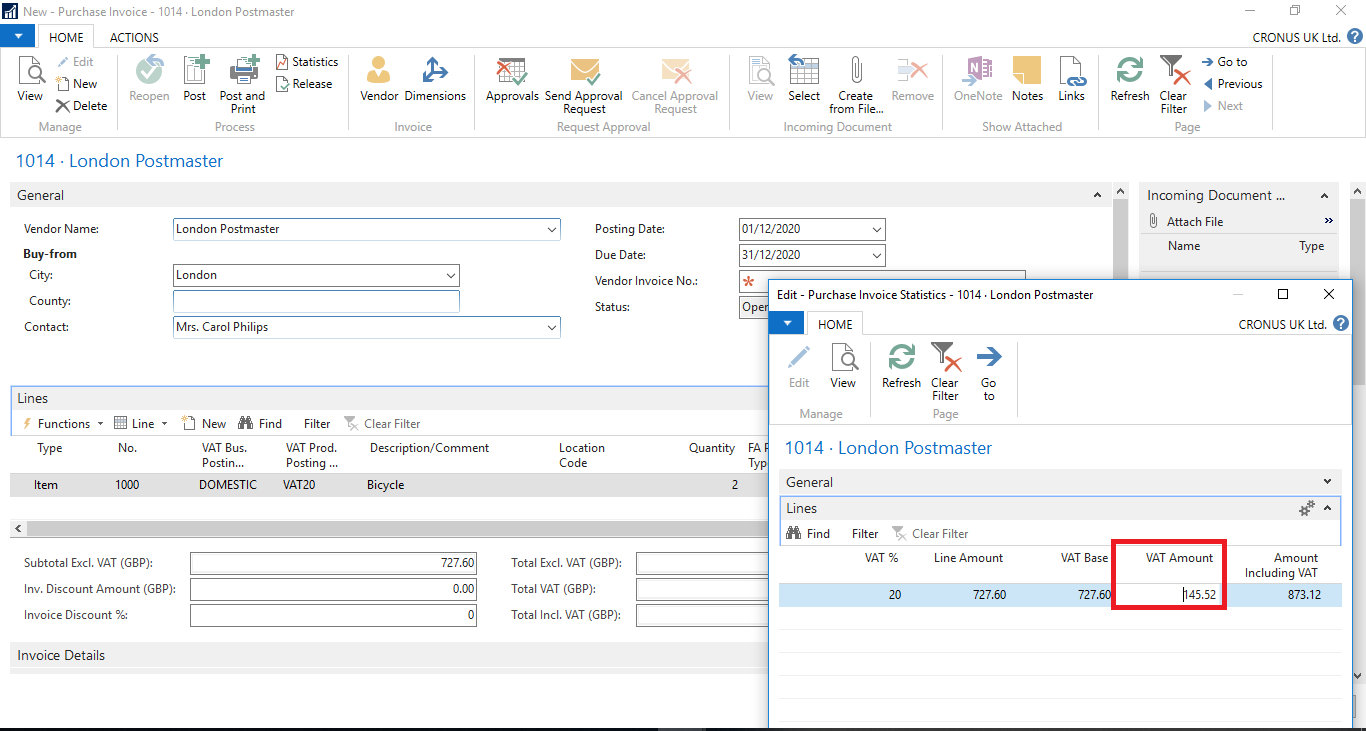This screenshot has width=1366, height=731.
Task: Click the Quantity column header
Action: 712,448
